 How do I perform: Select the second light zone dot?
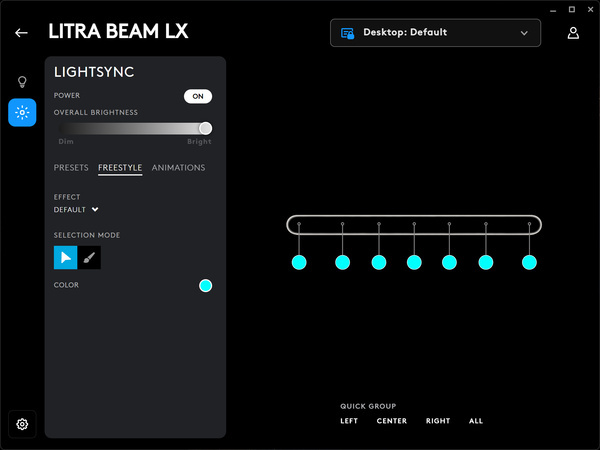[x=342, y=262]
